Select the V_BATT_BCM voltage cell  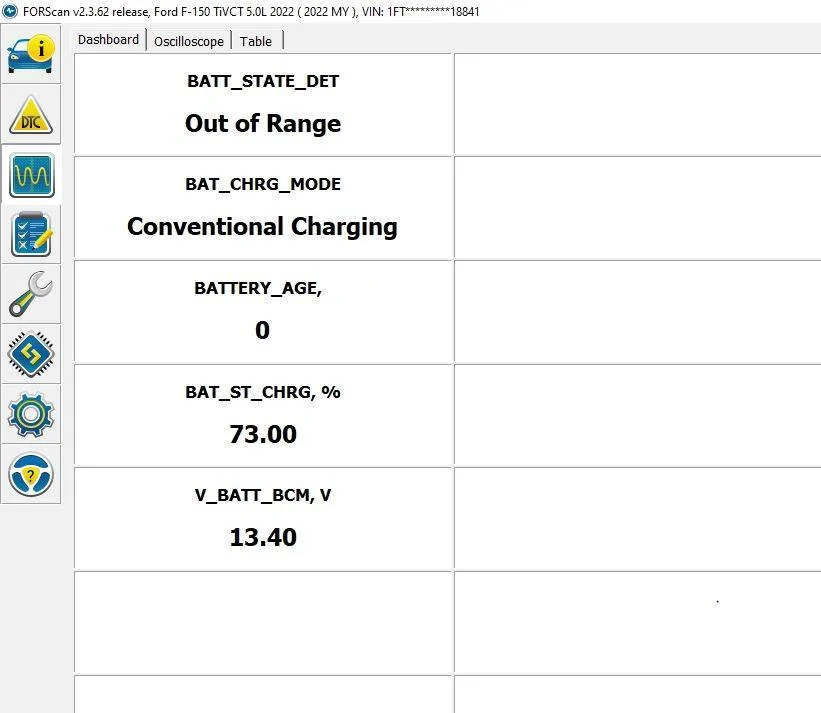[263, 519]
